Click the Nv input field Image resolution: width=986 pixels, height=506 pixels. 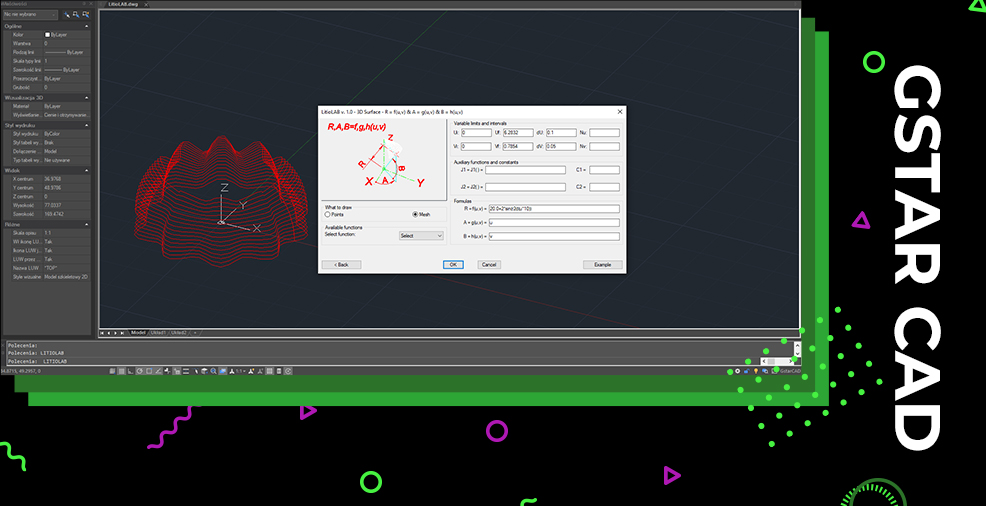click(604, 146)
